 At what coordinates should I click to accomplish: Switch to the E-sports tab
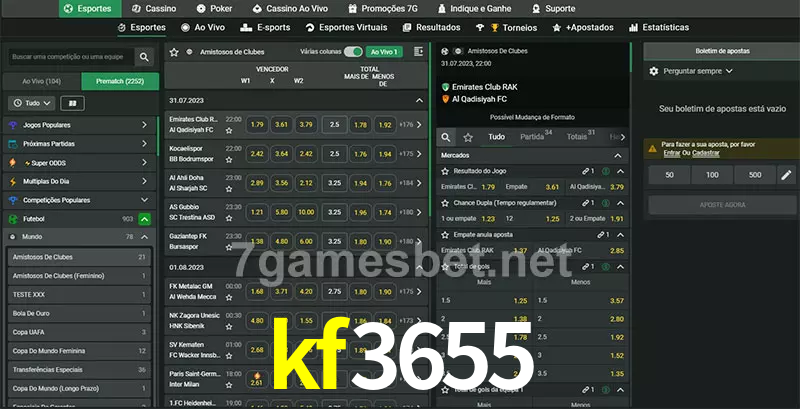(x=265, y=28)
